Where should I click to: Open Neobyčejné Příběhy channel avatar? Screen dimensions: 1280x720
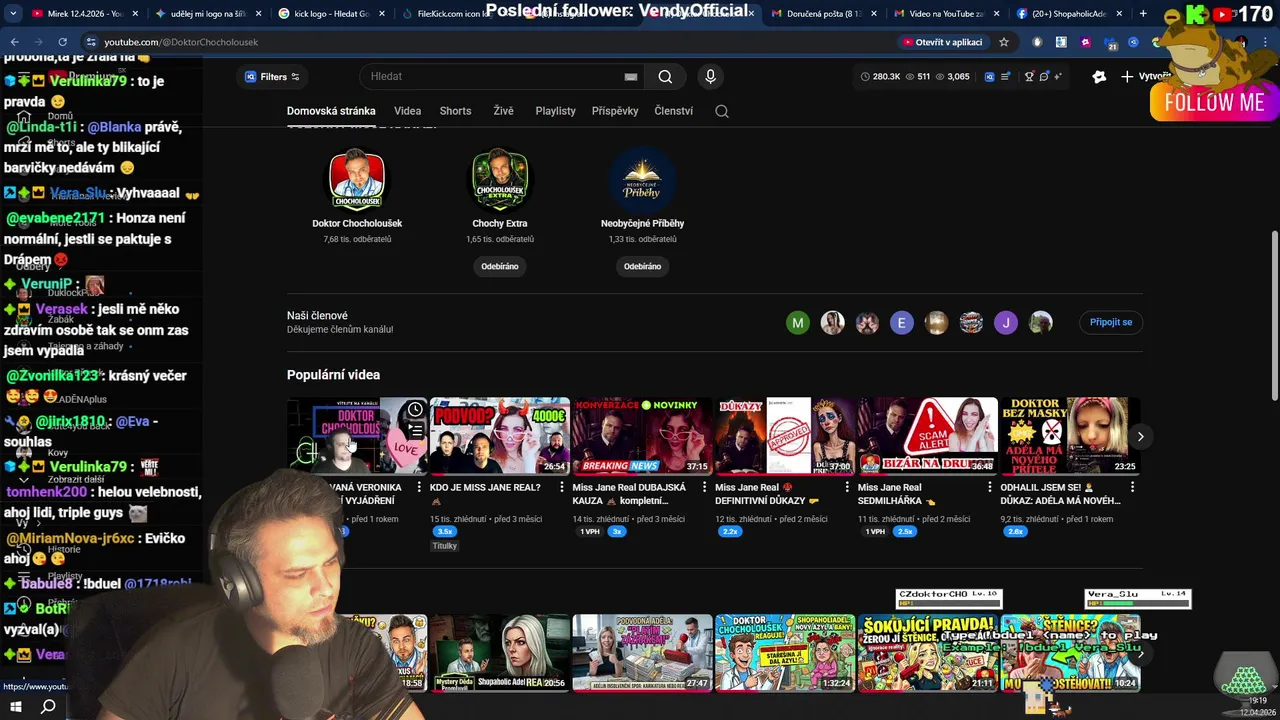point(642,179)
